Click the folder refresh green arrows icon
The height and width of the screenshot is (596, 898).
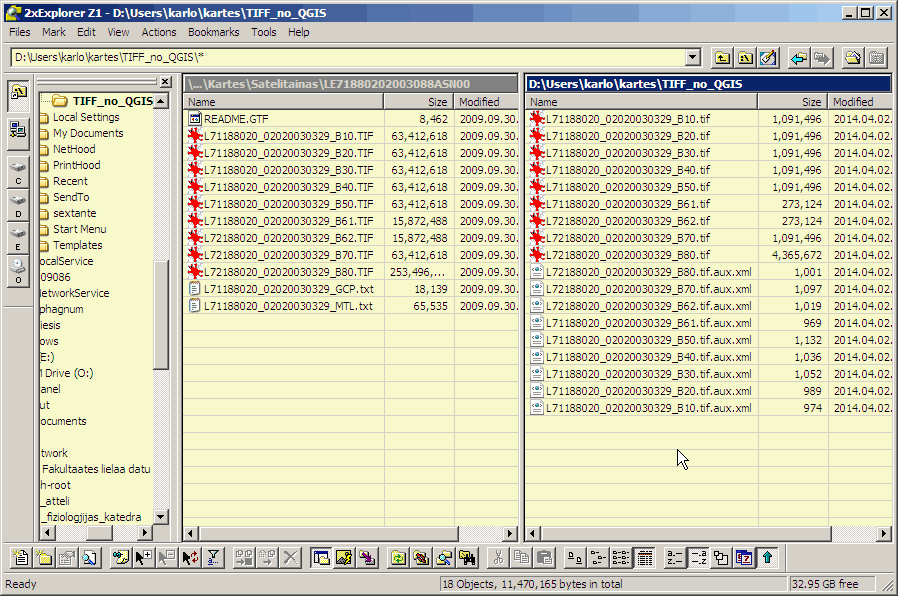coord(398,558)
